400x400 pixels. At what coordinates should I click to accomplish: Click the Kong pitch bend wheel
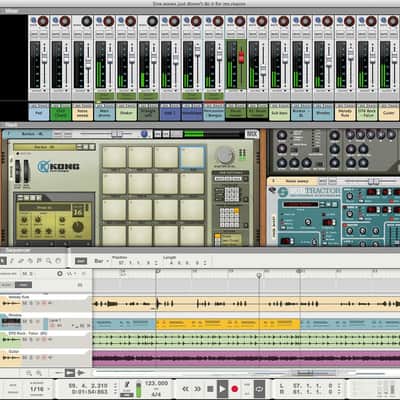(x=18, y=172)
